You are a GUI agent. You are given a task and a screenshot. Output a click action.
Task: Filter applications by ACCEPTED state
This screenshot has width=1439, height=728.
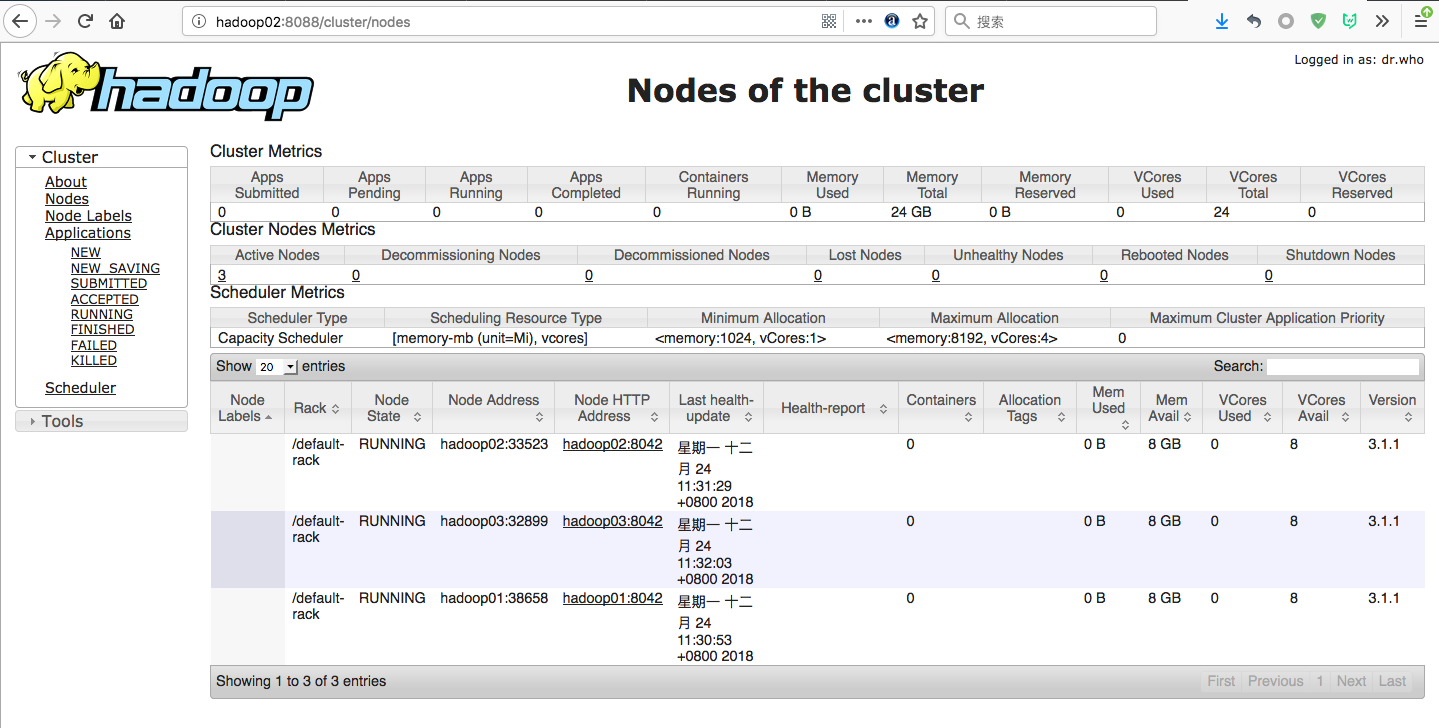tap(105, 299)
